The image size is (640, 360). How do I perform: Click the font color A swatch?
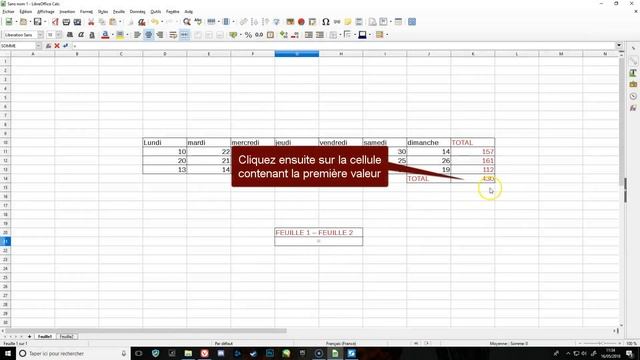tap(105, 35)
